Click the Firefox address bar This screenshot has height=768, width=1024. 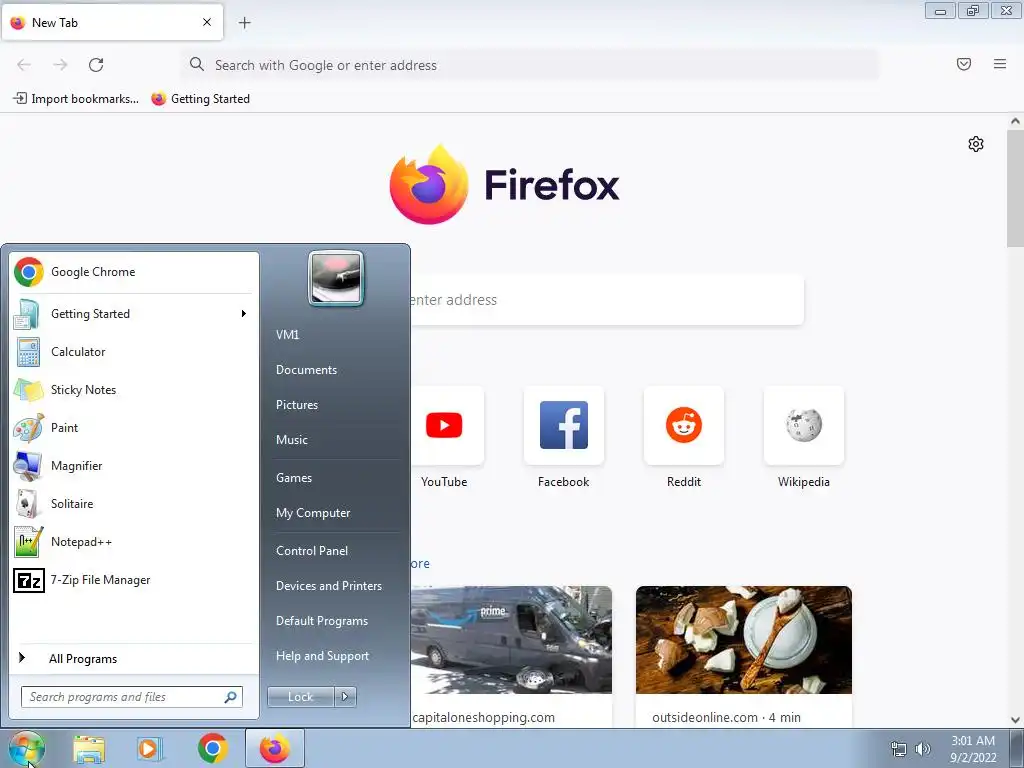tap(530, 65)
